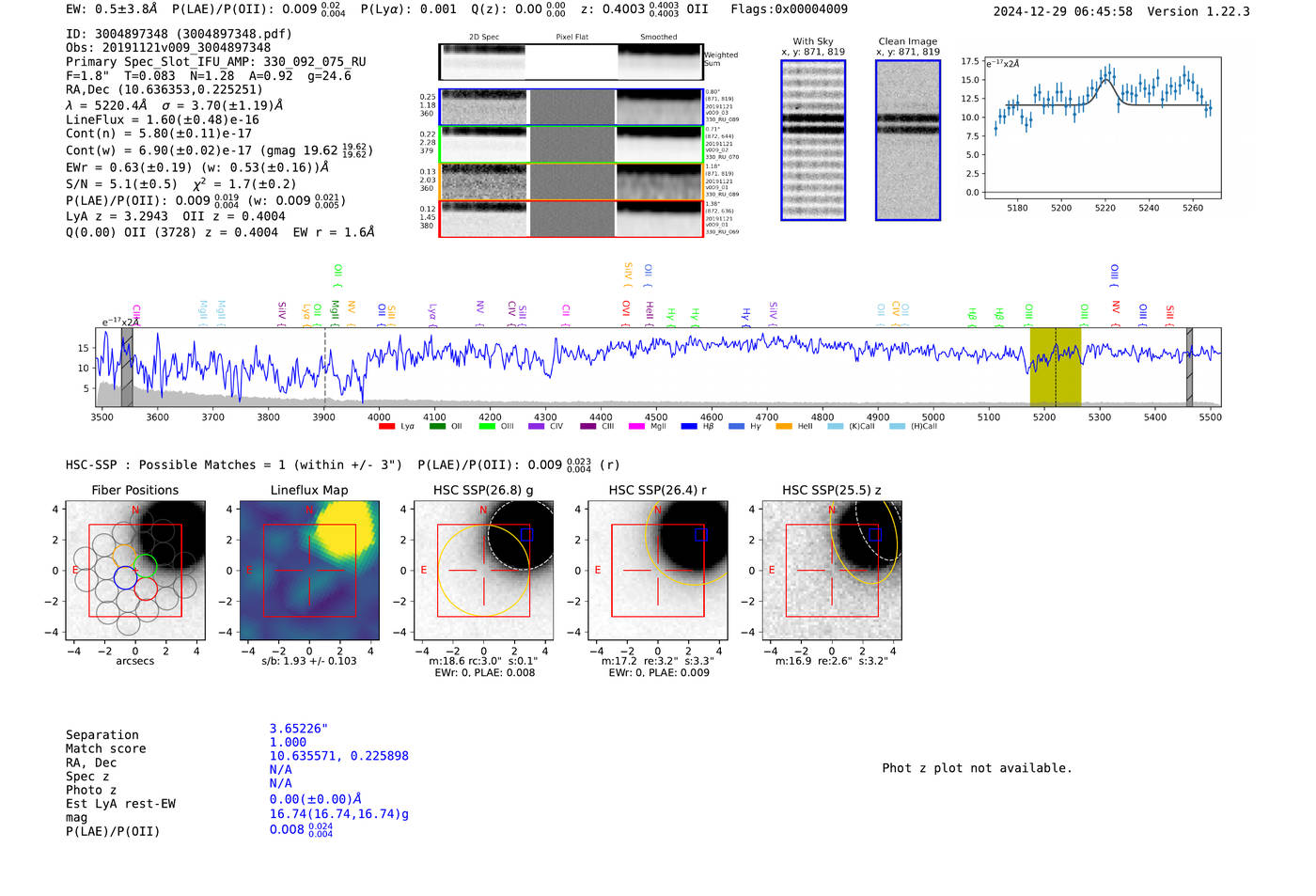The image size is (1316, 896).
Task: Select the dark green OII legend swatch
Action: pos(437,427)
